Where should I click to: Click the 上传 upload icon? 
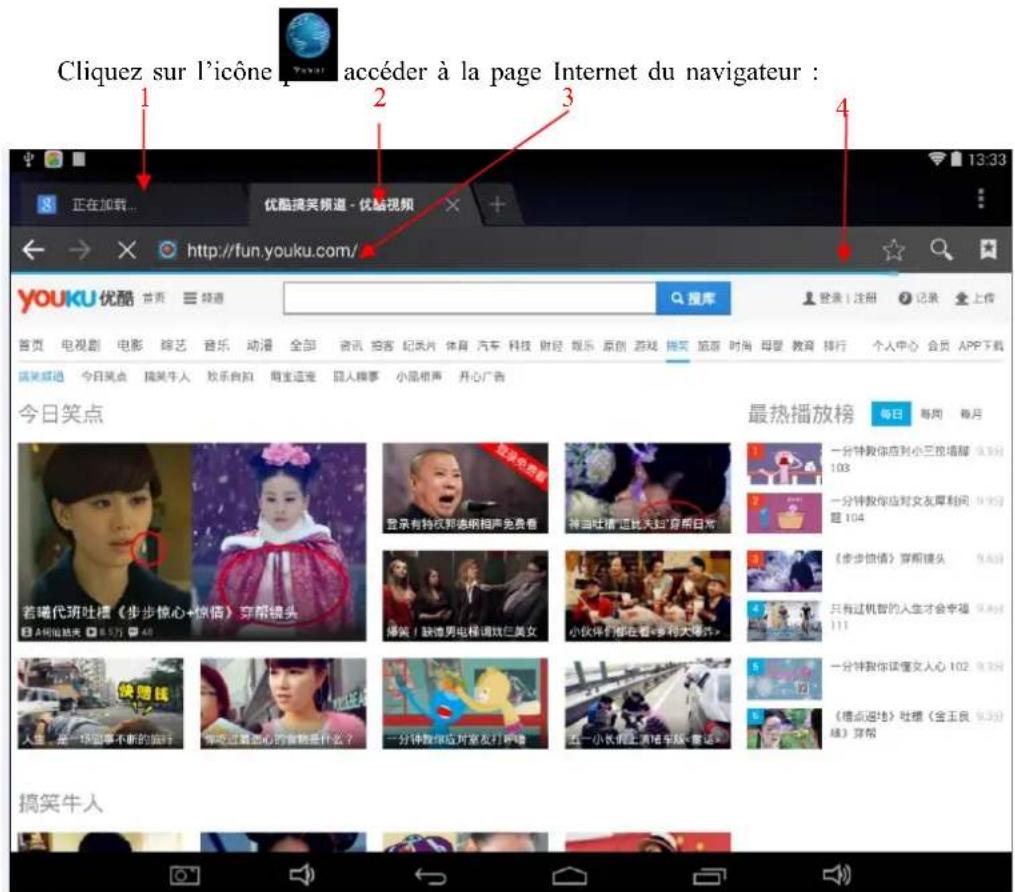[x=974, y=298]
